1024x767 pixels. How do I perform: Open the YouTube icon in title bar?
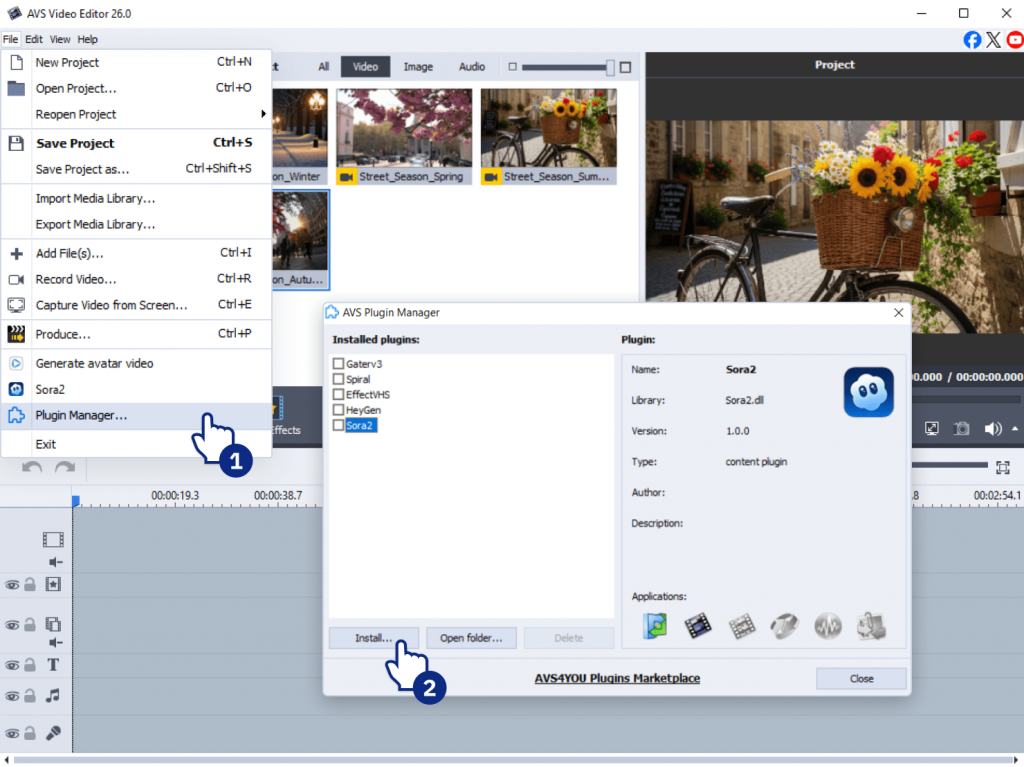click(x=1015, y=40)
